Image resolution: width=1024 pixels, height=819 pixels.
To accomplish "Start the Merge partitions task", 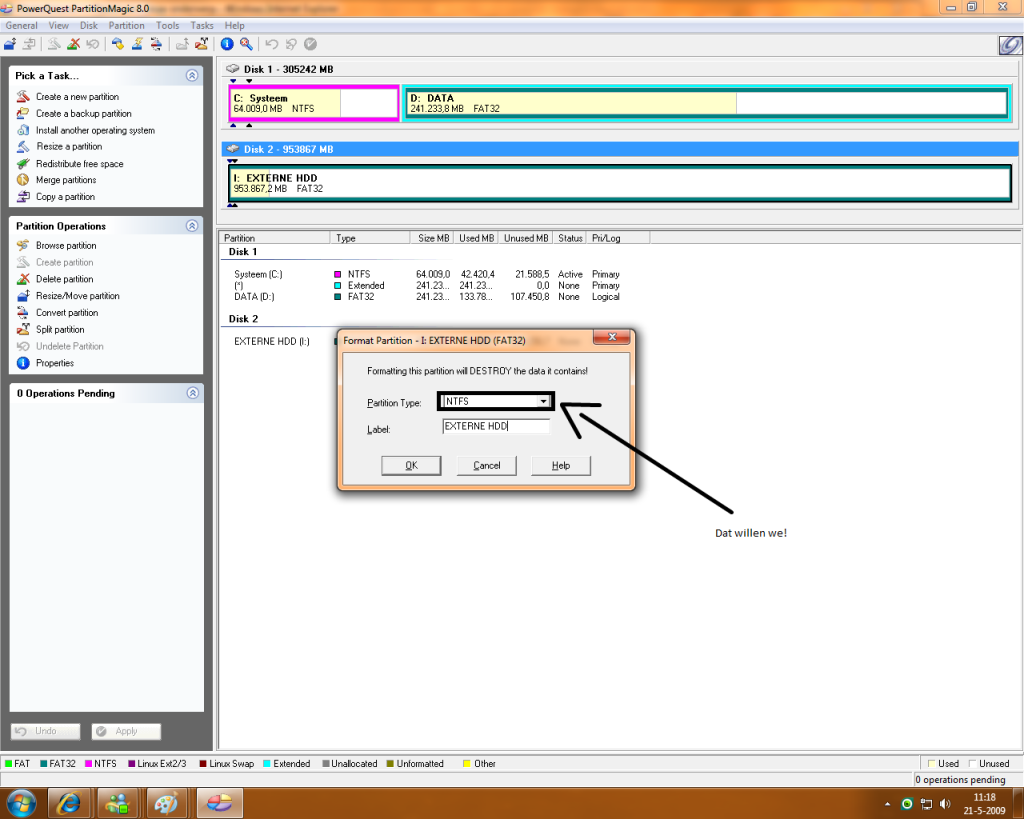I will tap(66, 180).
